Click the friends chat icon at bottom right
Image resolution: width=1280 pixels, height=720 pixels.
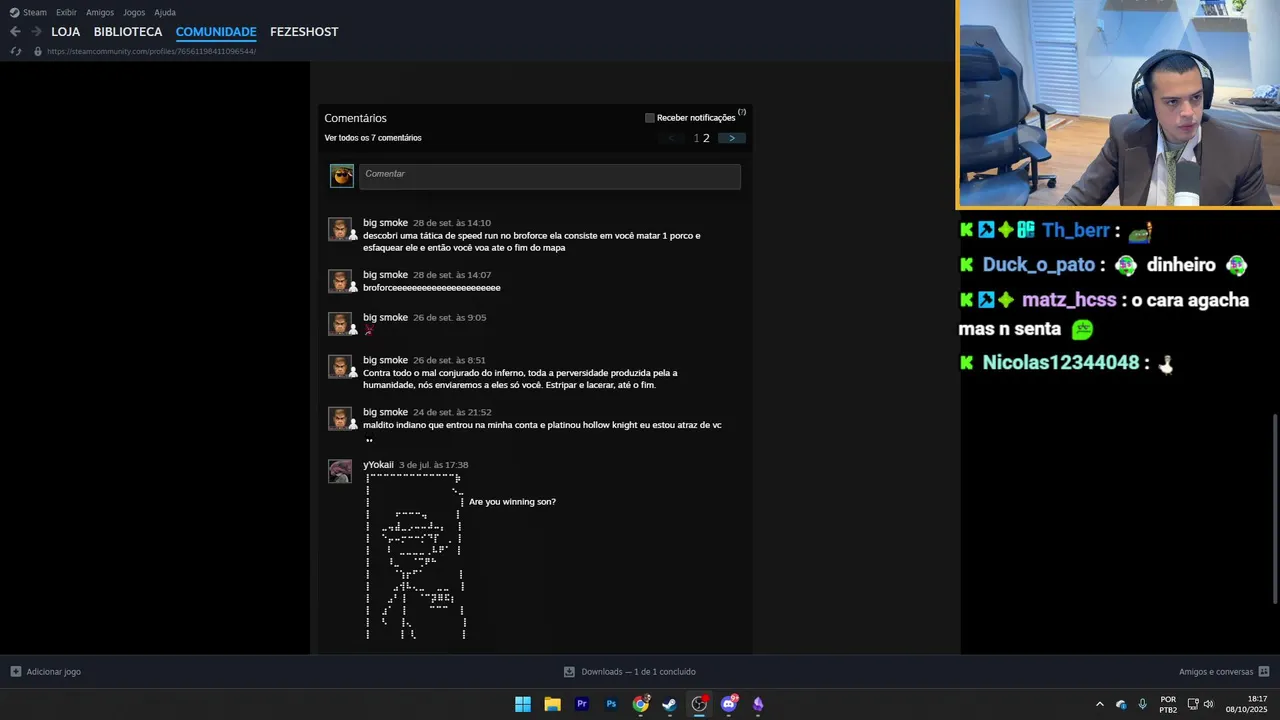pos(1264,672)
